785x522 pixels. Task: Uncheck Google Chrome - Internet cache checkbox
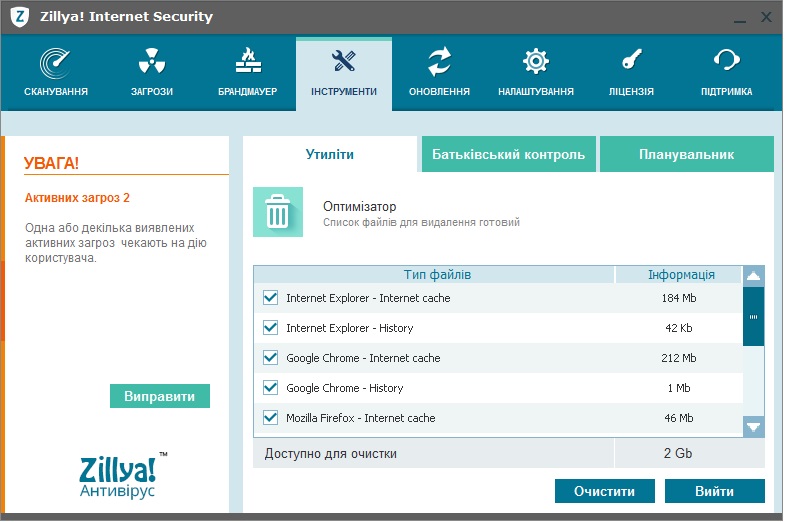tap(270, 358)
